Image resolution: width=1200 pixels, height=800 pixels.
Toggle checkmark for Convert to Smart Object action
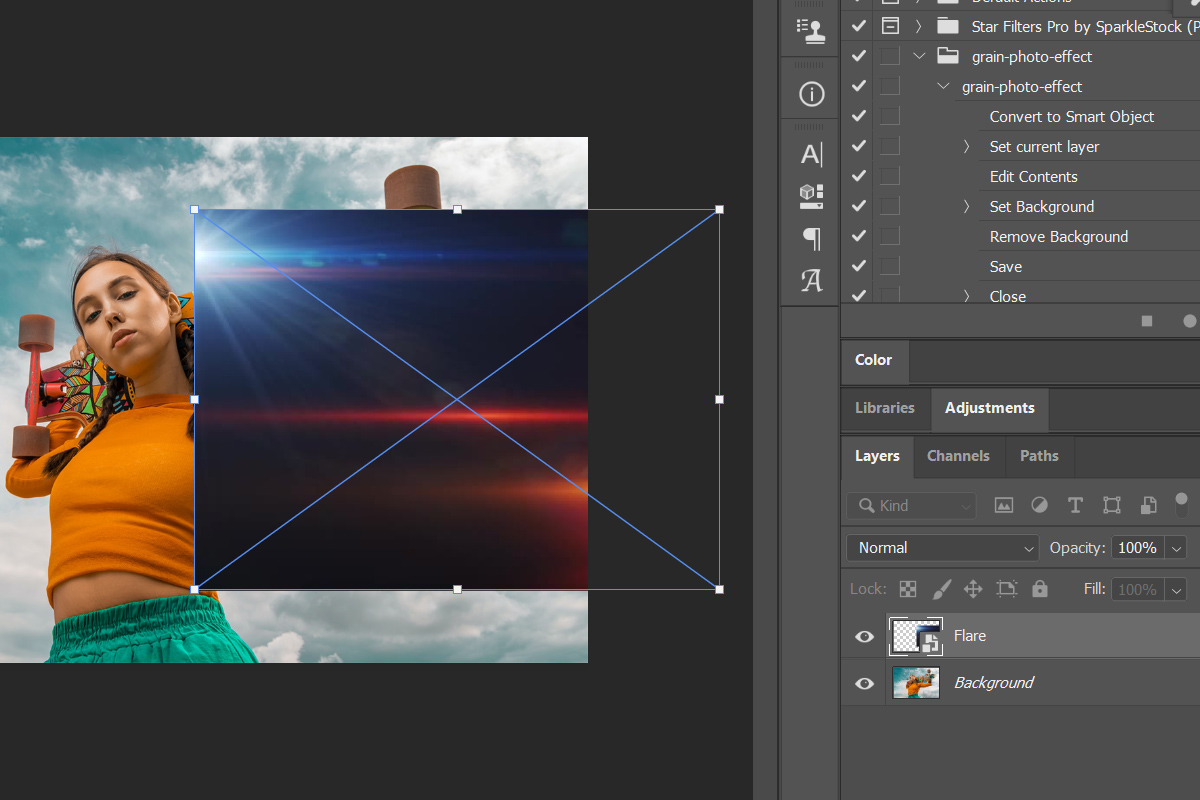pyautogui.click(x=858, y=117)
